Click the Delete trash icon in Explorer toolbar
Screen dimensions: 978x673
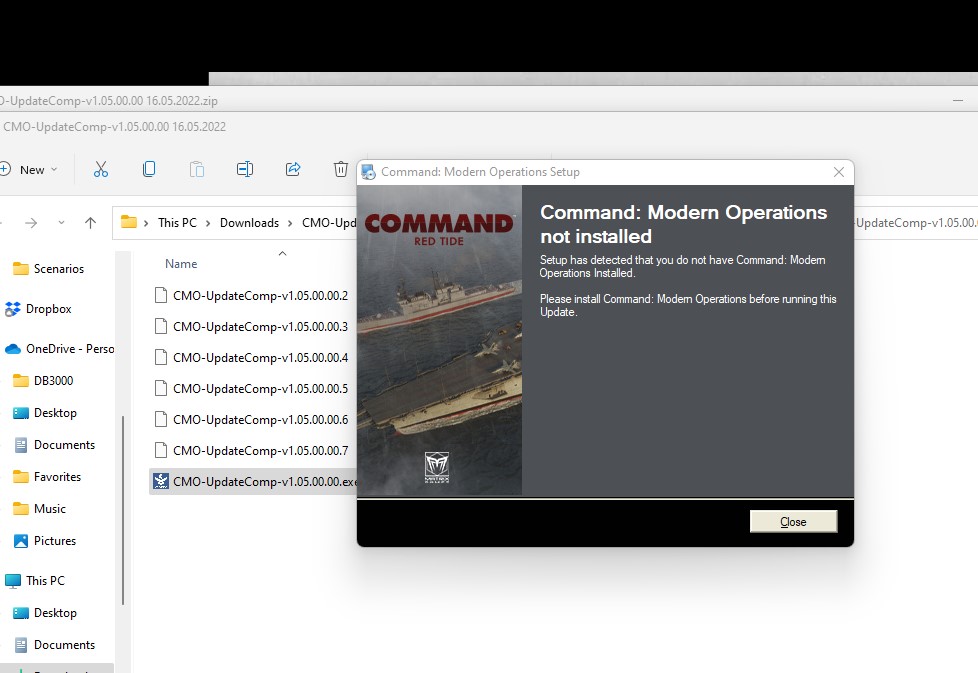click(x=341, y=169)
